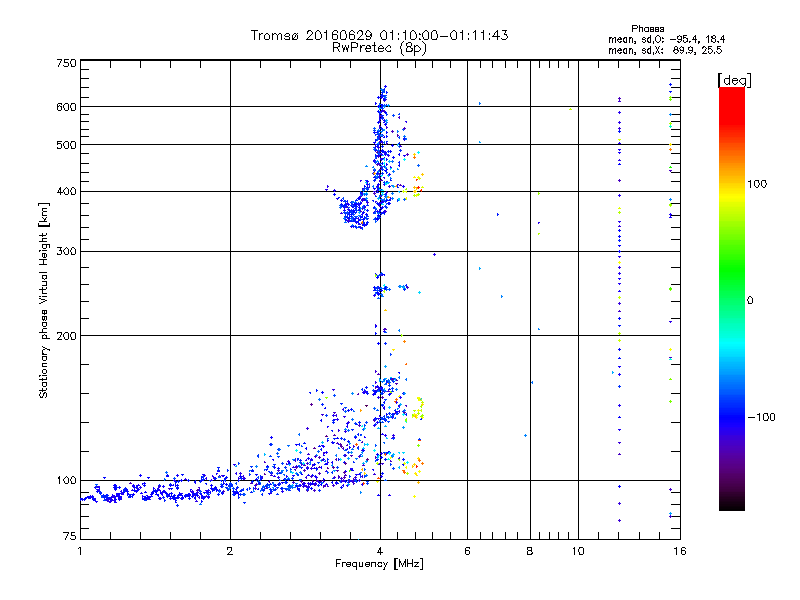Click the y-axis tick label '200'
Screen dimensions: 800x600
pyautogui.click(x=66, y=336)
